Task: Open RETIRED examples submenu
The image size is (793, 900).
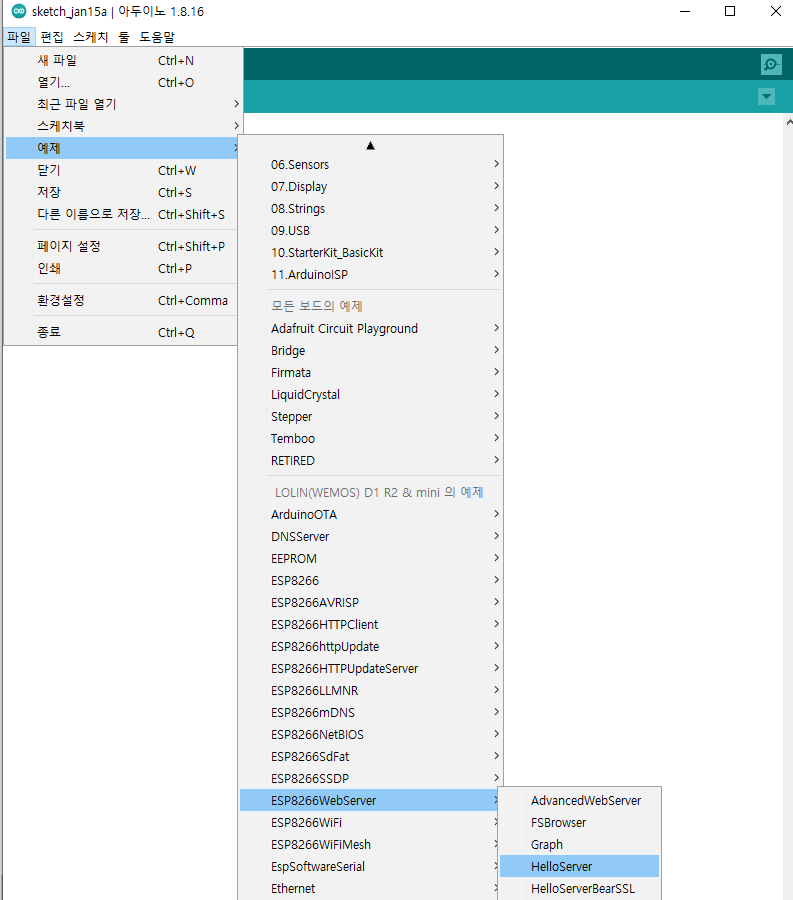Action: [x=371, y=460]
